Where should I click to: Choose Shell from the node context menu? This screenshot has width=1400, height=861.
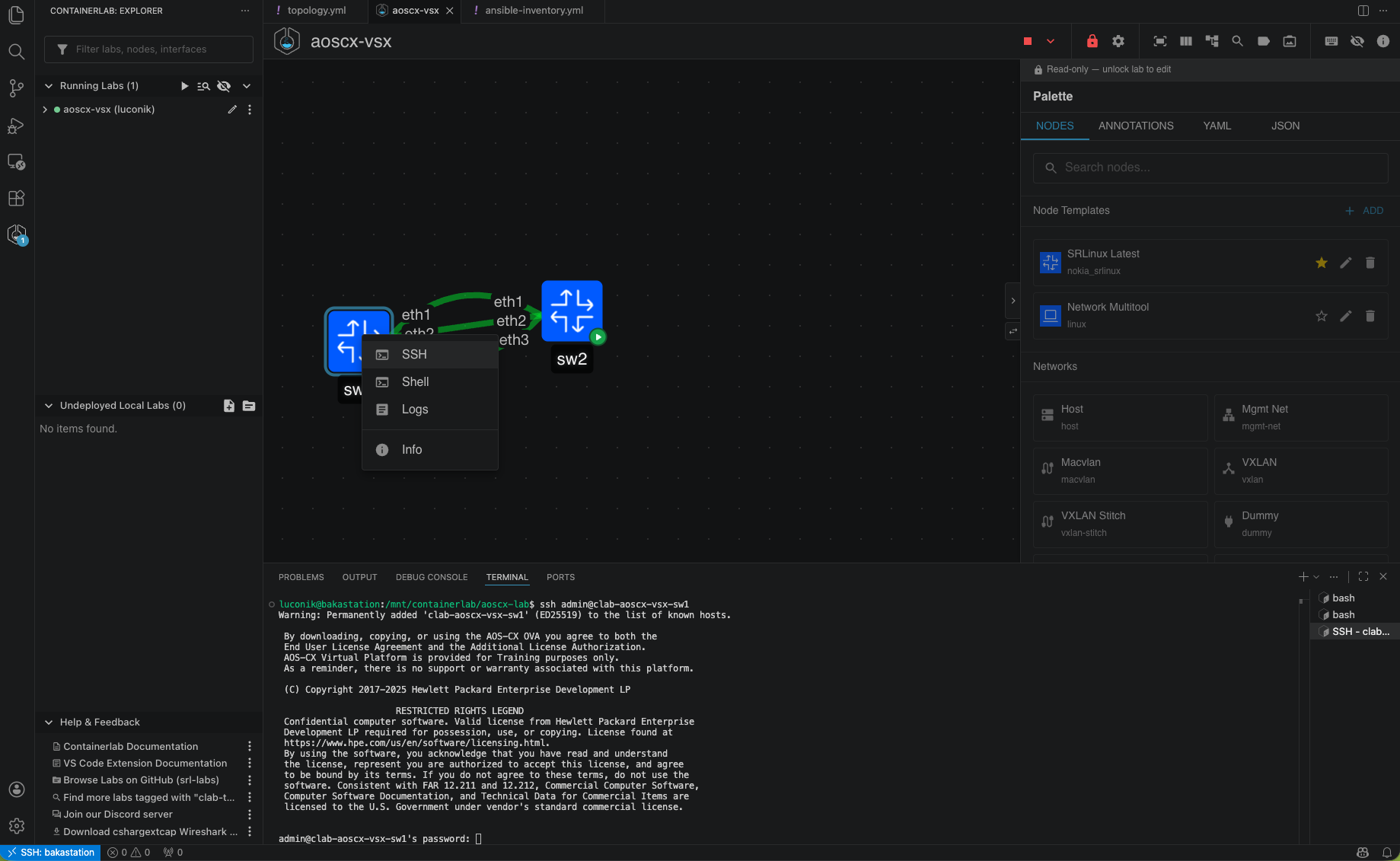430,382
